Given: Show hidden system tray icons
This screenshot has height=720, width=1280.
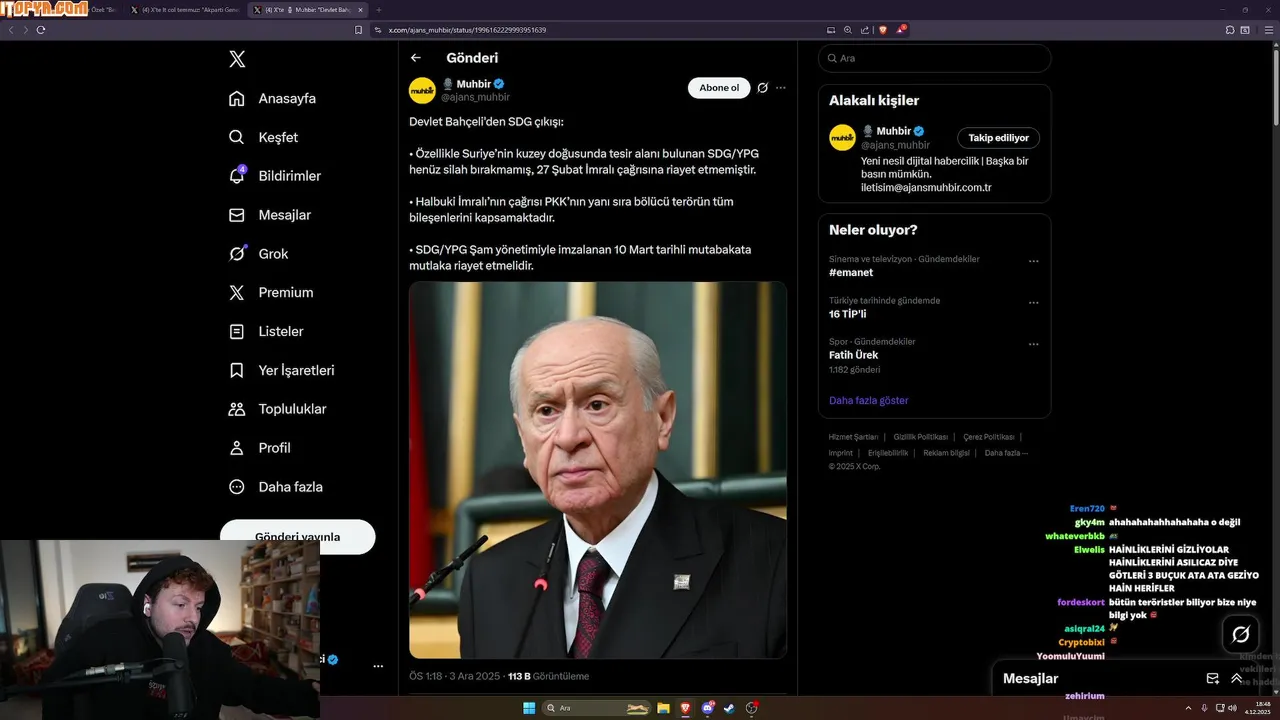Looking at the screenshot, I should point(1189,708).
